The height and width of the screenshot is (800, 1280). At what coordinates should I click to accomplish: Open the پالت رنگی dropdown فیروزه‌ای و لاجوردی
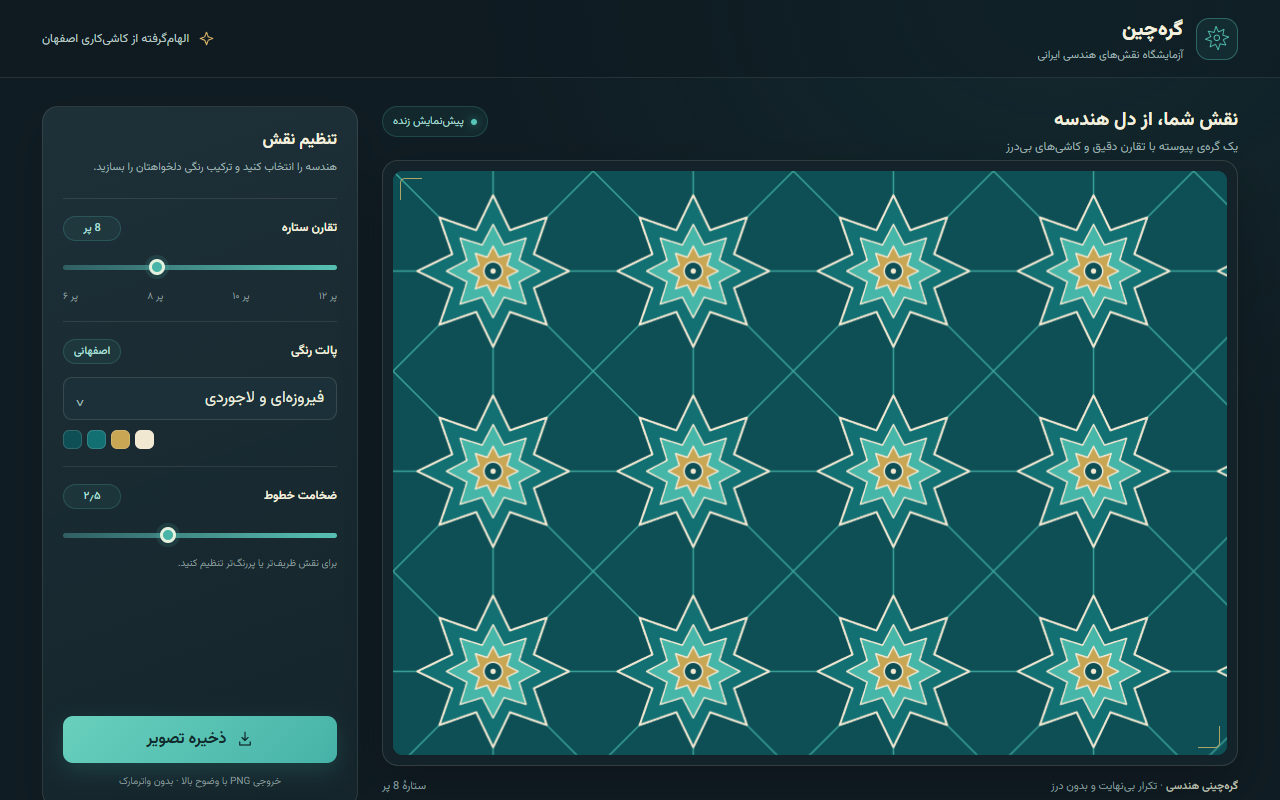200,398
